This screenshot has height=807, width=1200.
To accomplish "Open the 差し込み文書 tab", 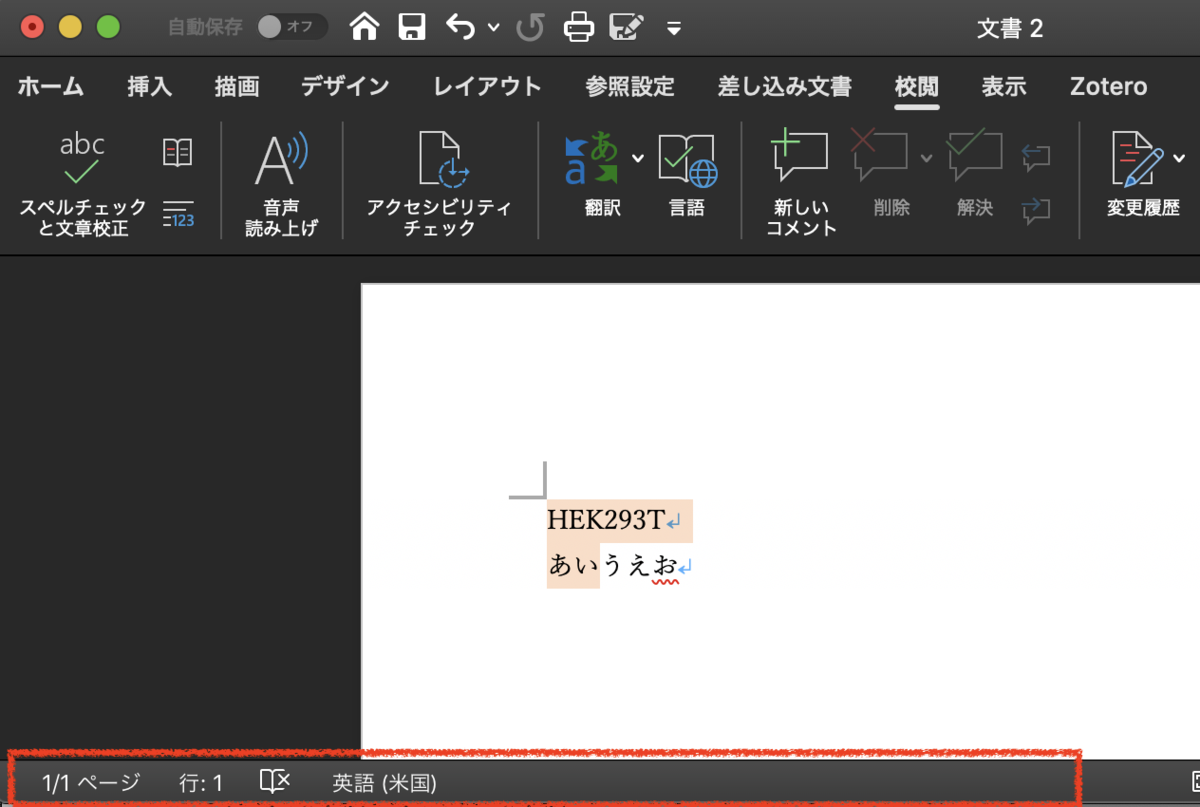I will 785,87.
